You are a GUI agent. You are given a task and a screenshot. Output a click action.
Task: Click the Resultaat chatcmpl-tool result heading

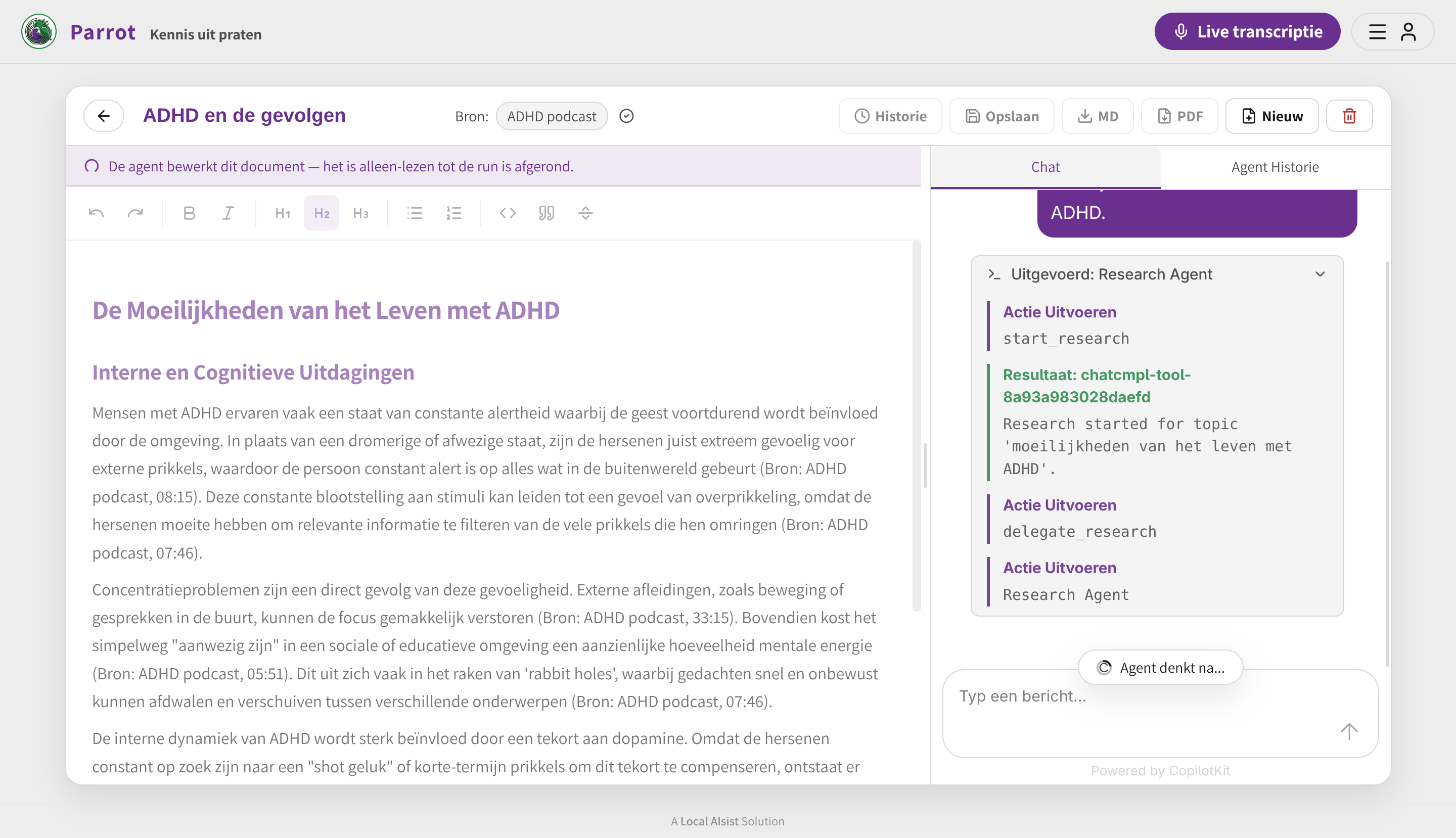pos(1097,386)
